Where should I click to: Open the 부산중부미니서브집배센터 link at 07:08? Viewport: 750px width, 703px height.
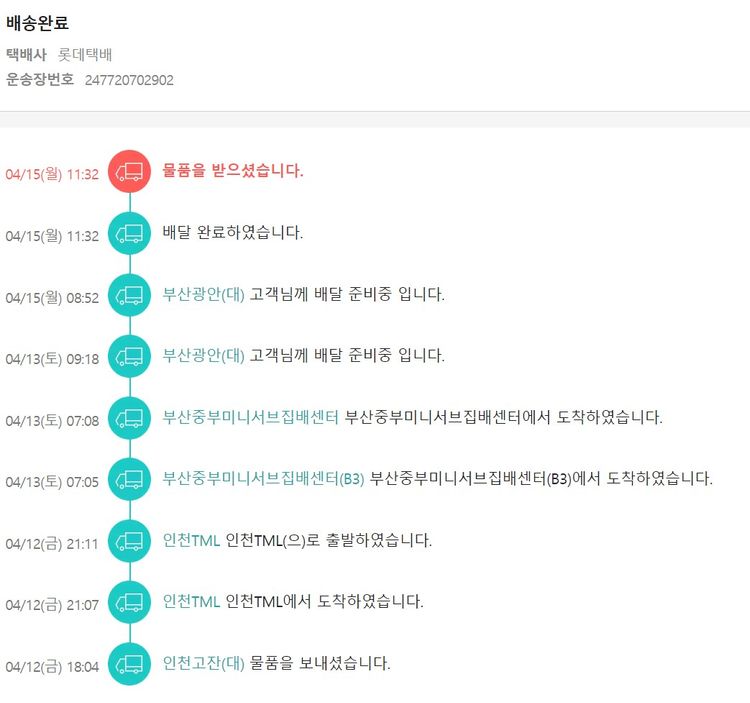coord(251,418)
